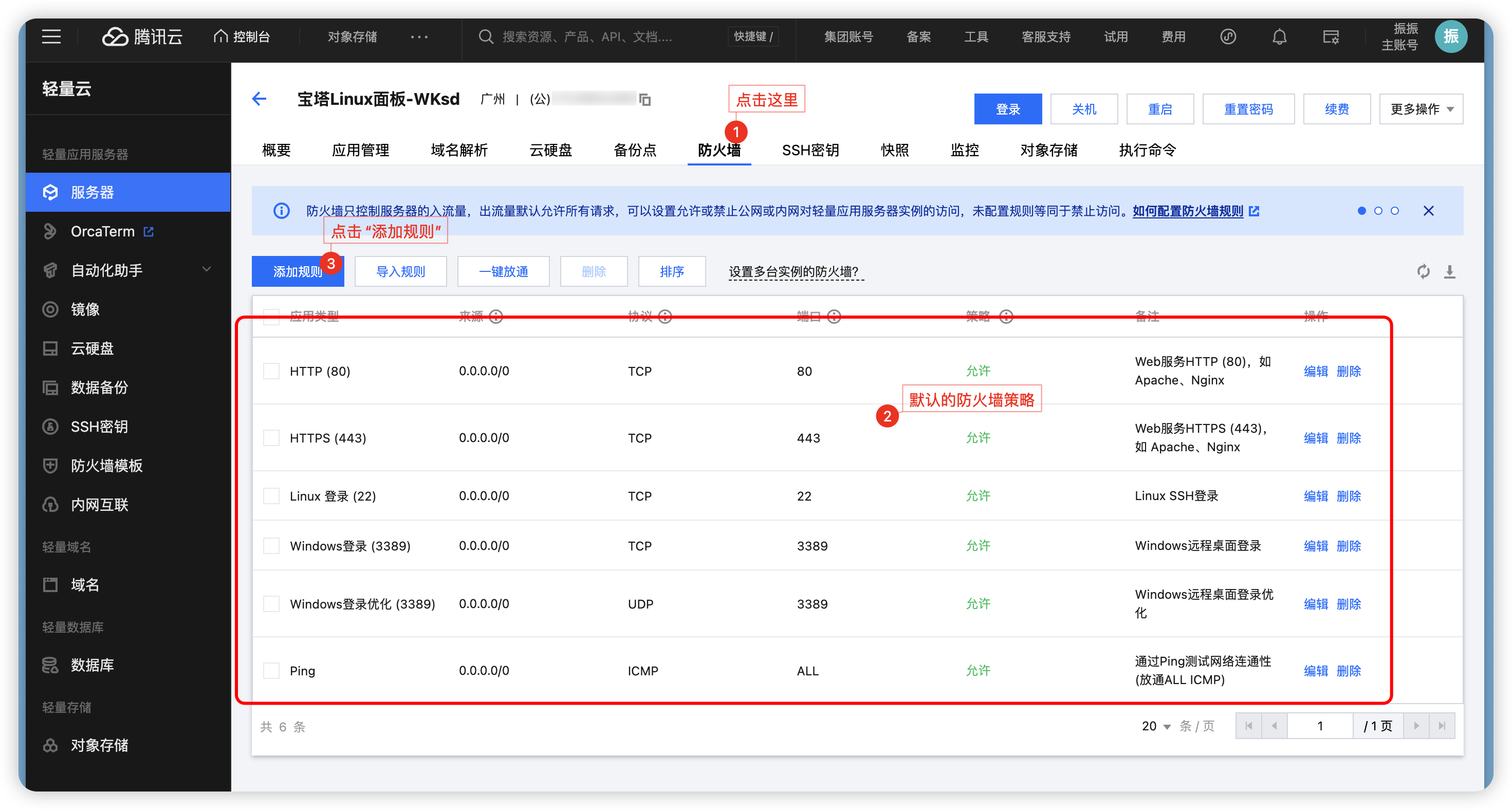Image resolution: width=1512 pixels, height=810 pixels.
Task: Open the top bar more products ellipsis
Action: click(419, 36)
